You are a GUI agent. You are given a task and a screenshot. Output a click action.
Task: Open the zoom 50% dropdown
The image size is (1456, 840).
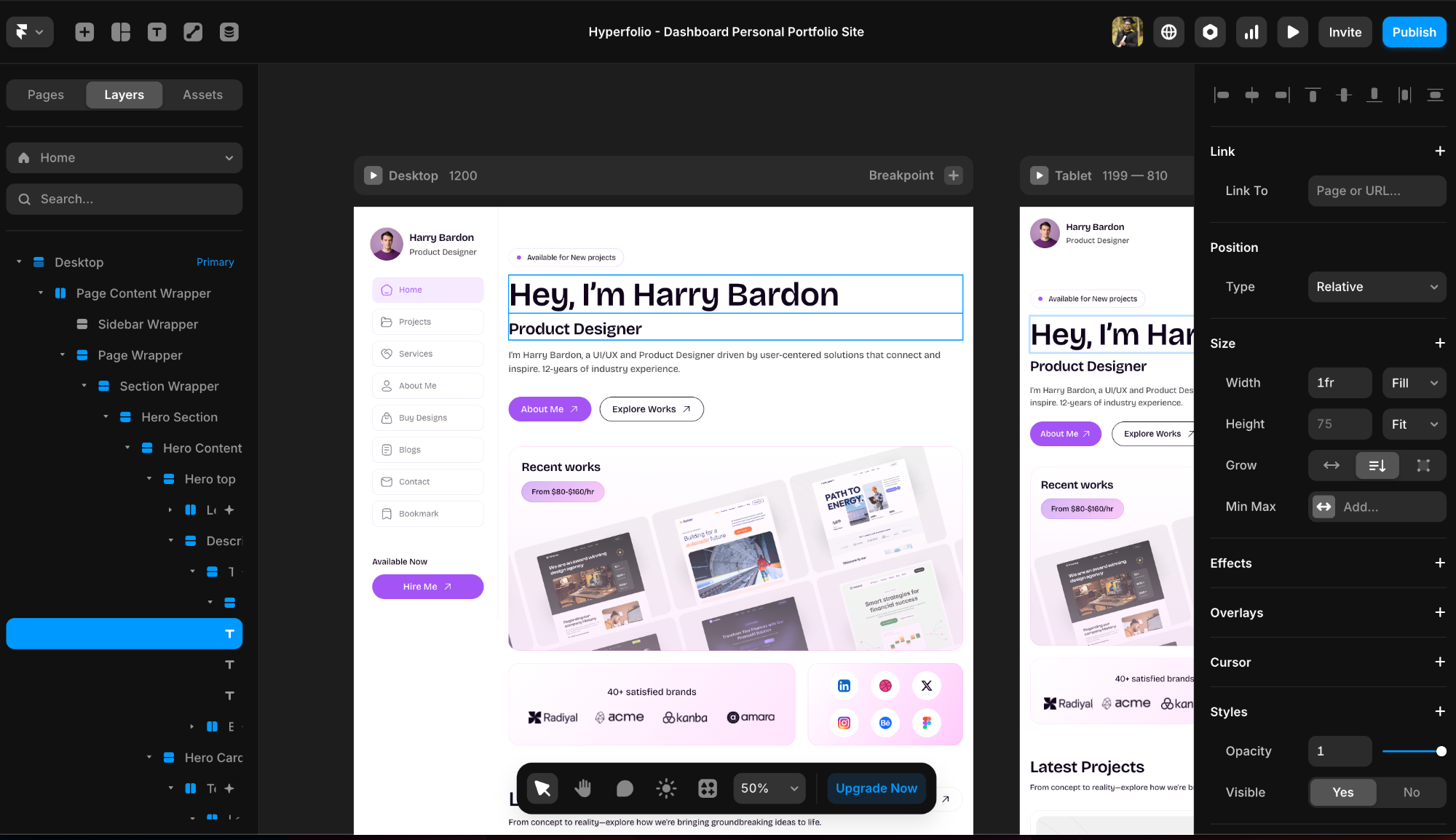(x=769, y=788)
